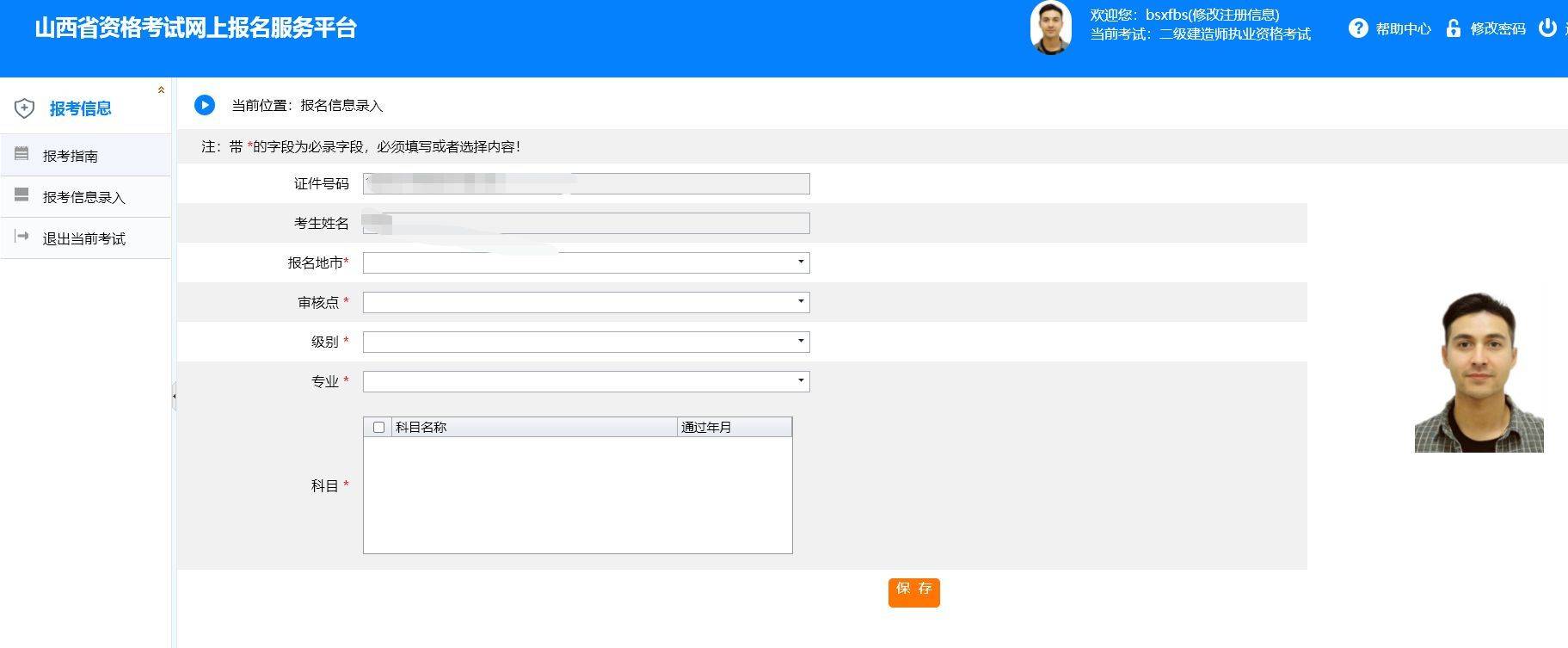The width and height of the screenshot is (1568, 648).
Task: Click the power logout icon
Action: point(1547,28)
